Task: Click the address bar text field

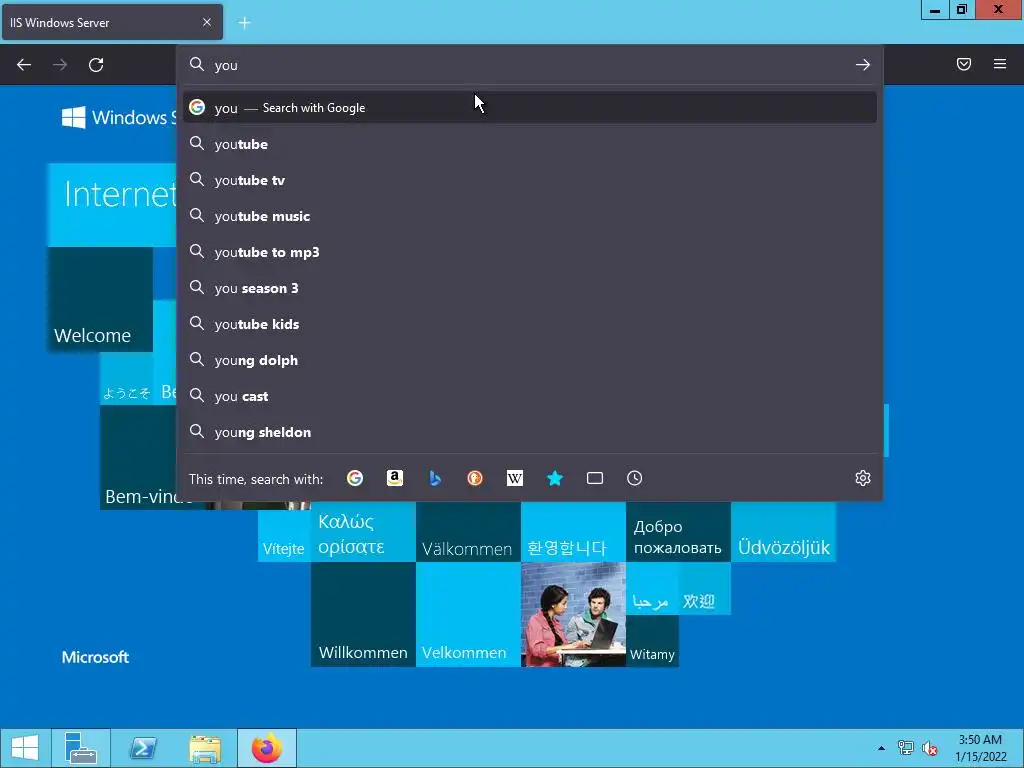Action: (x=529, y=65)
